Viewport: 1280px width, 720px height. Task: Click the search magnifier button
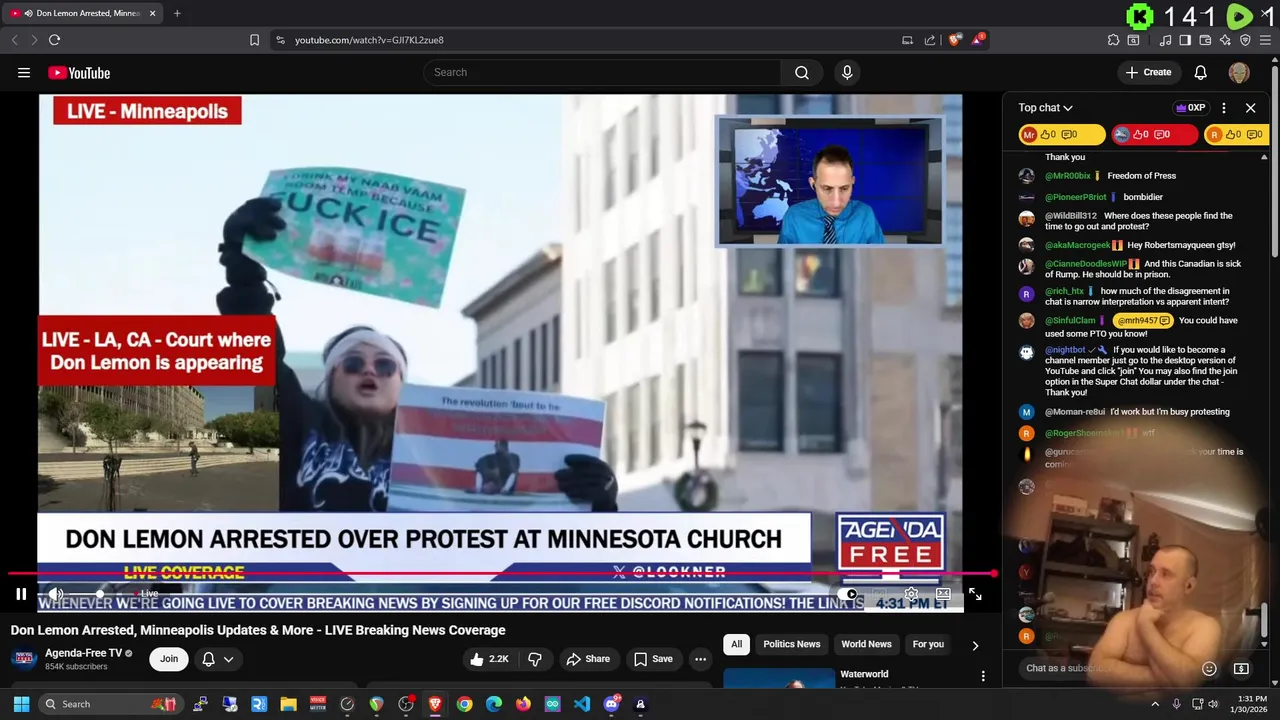[802, 72]
